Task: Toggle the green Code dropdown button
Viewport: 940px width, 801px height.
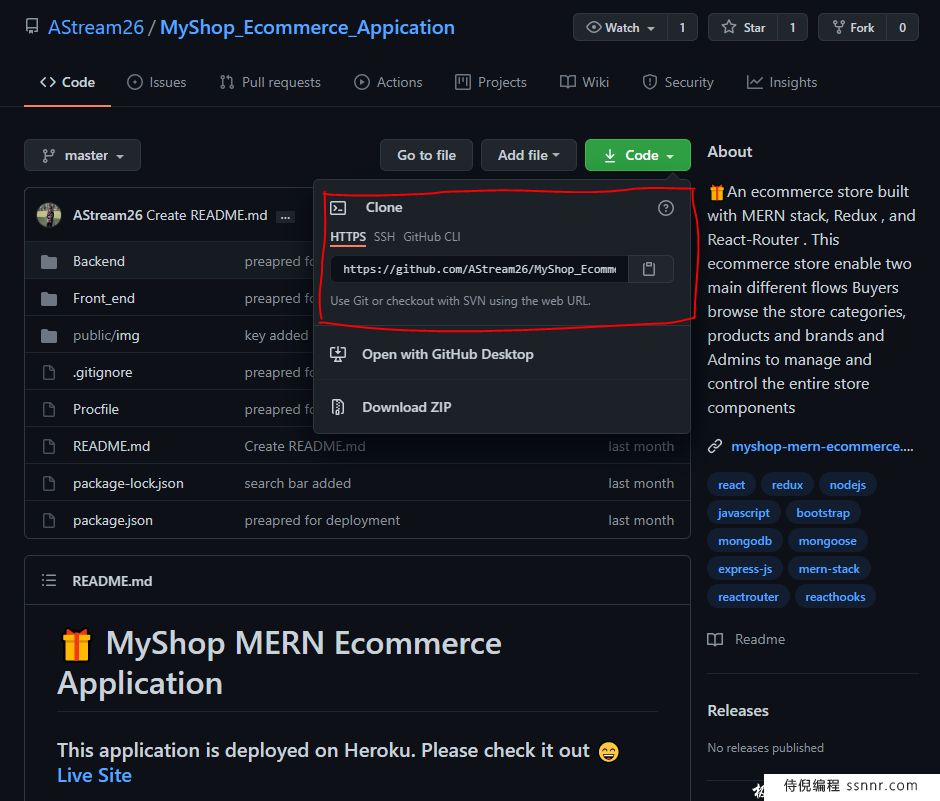Action: click(x=637, y=155)
